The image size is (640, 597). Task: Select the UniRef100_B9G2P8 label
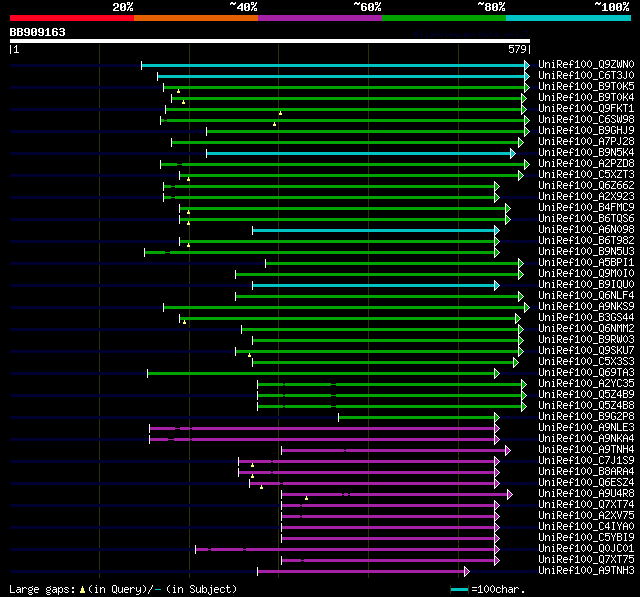click(x=586, y=417)
